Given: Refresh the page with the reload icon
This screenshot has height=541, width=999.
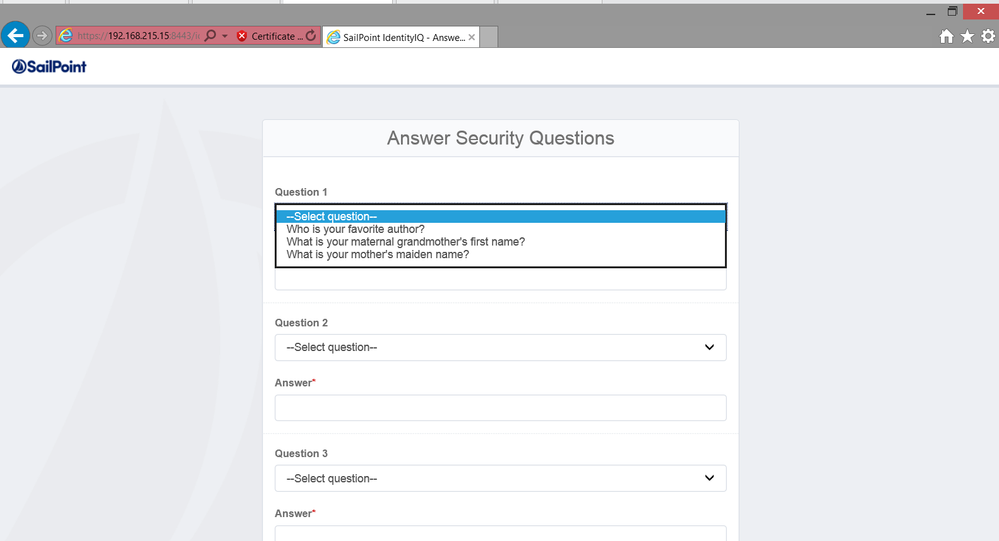Looking at the screenshot, I should coord(310,36).
